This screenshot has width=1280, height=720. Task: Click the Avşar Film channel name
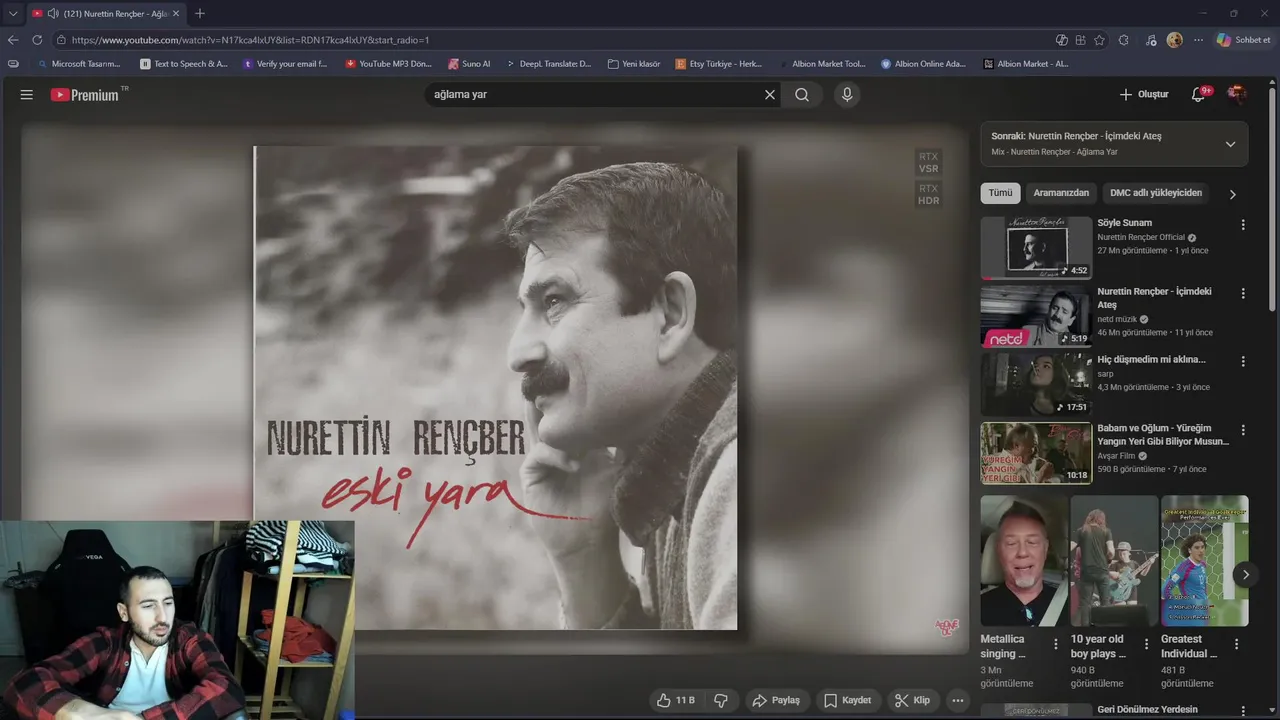(1117, 455)
